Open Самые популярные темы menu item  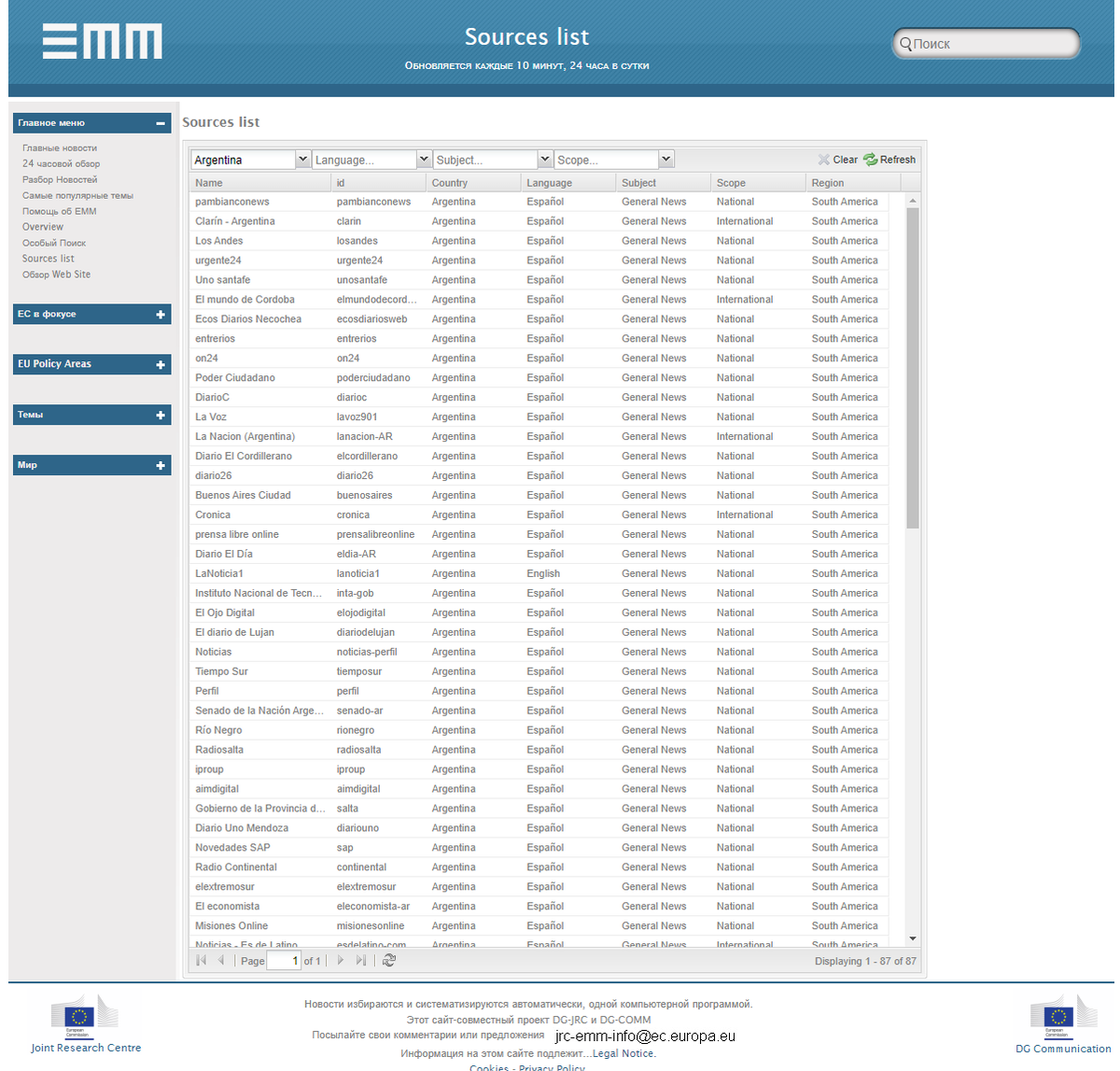77,195
